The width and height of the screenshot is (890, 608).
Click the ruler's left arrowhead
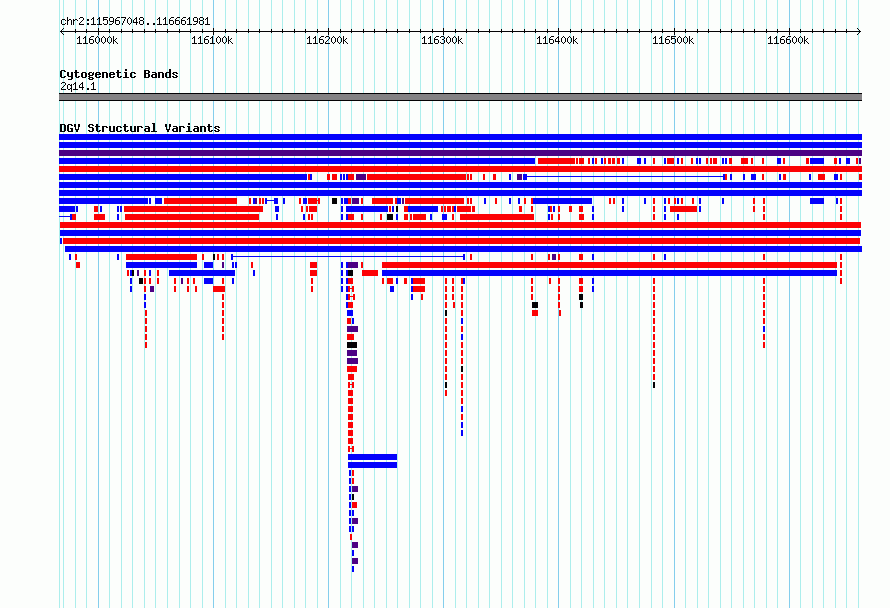tap(62, 31)
